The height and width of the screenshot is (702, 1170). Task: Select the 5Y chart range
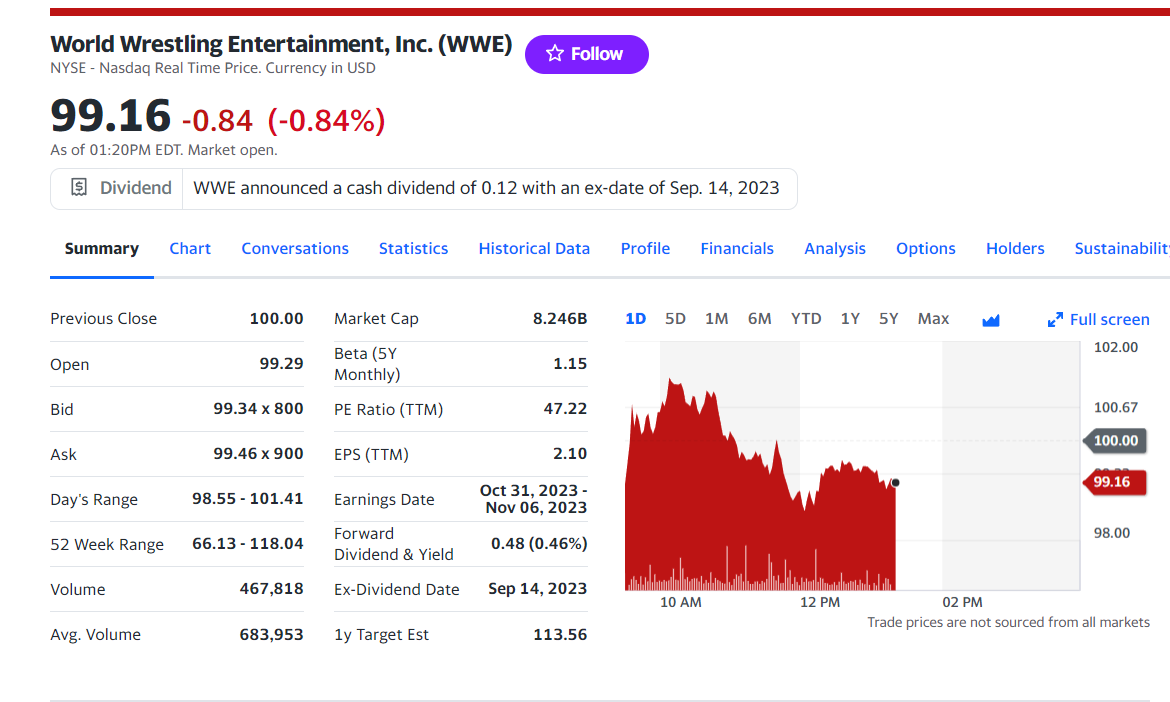coord(888,319)
